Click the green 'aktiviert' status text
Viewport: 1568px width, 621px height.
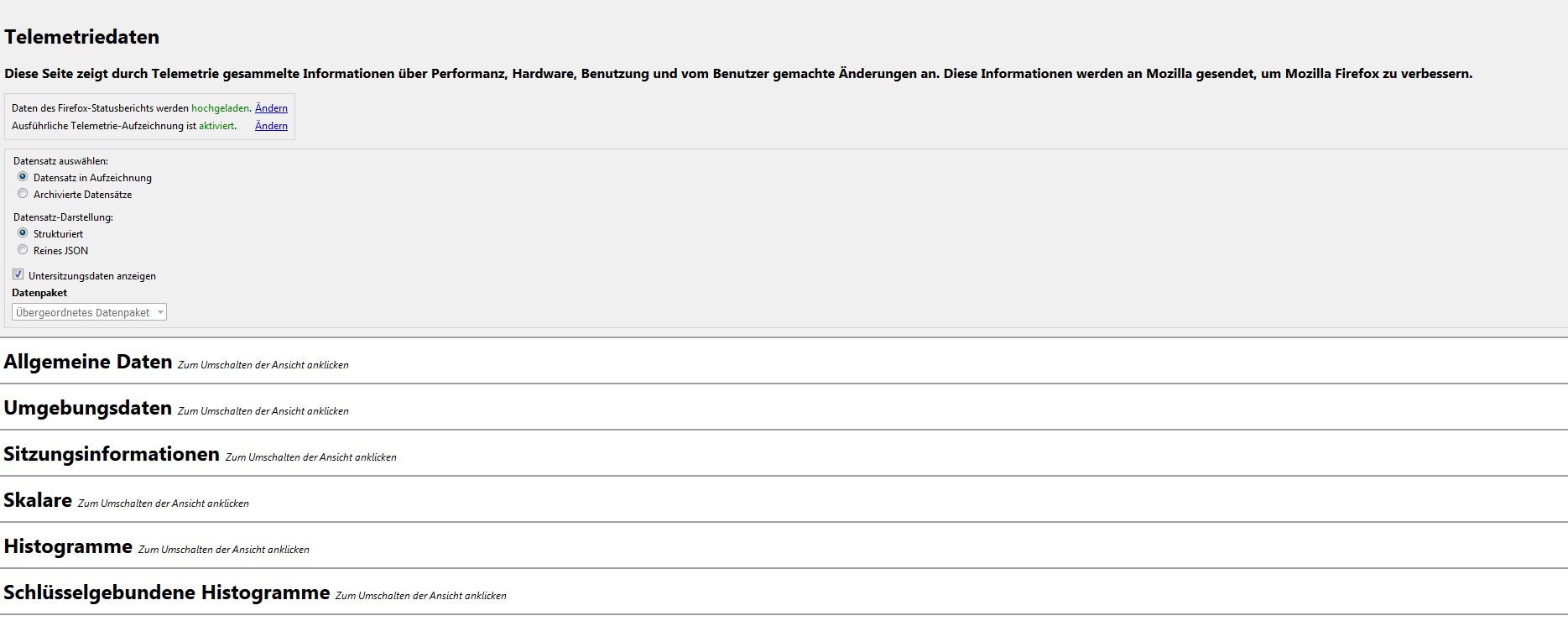pos(216,126)
